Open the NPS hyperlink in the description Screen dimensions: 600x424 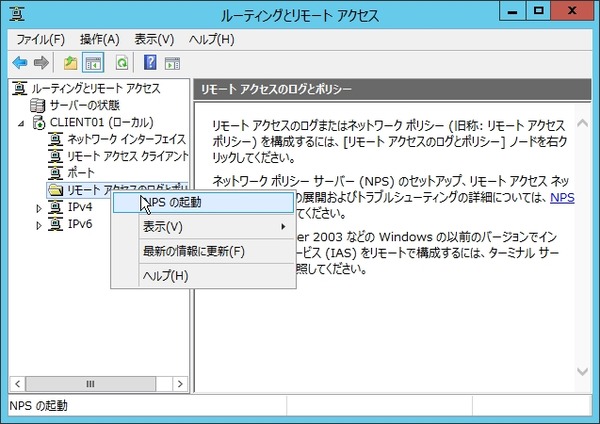pyautogui.click(x=562, y=197)
